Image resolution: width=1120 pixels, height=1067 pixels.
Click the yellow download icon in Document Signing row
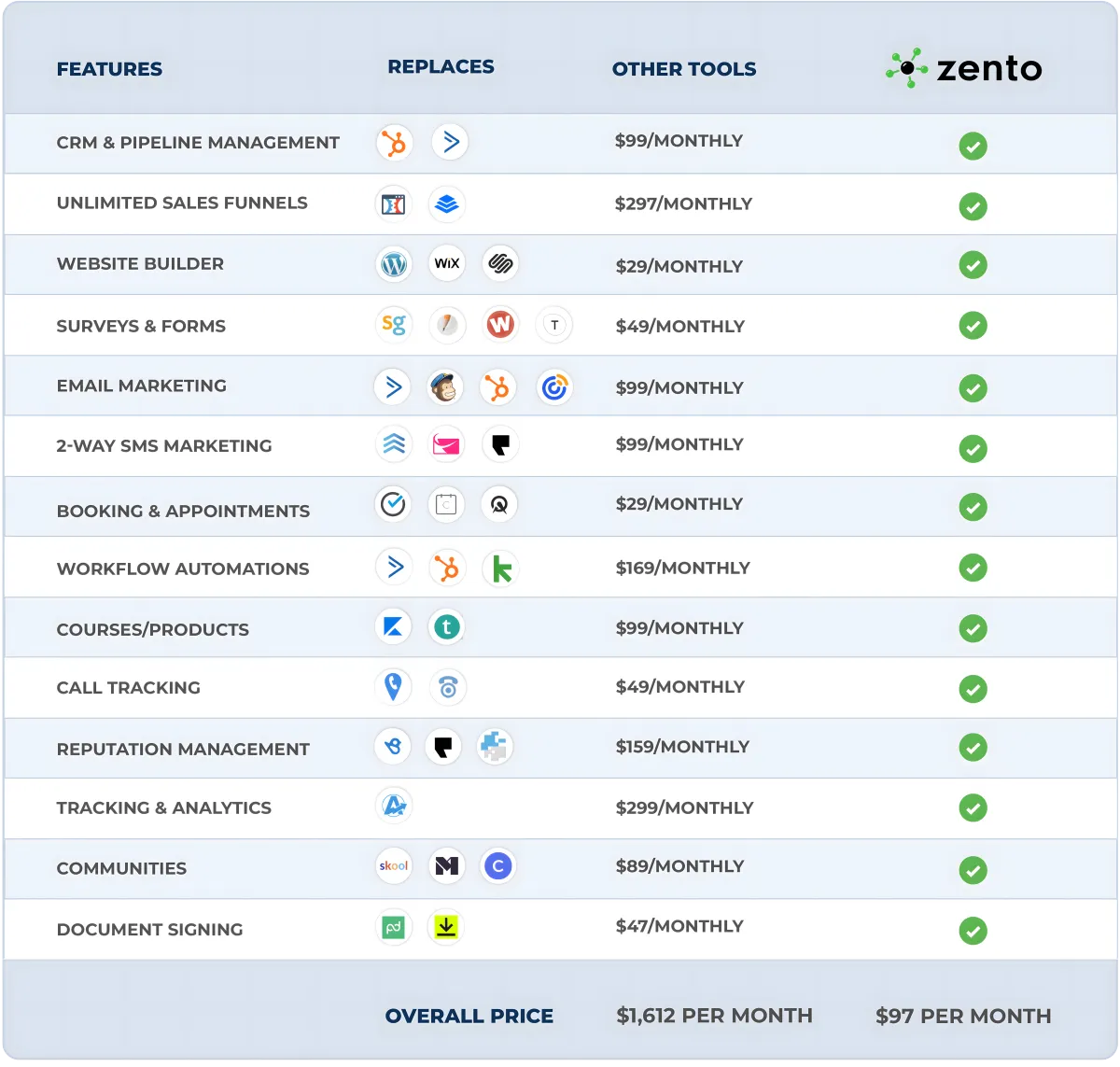(446, 927)
